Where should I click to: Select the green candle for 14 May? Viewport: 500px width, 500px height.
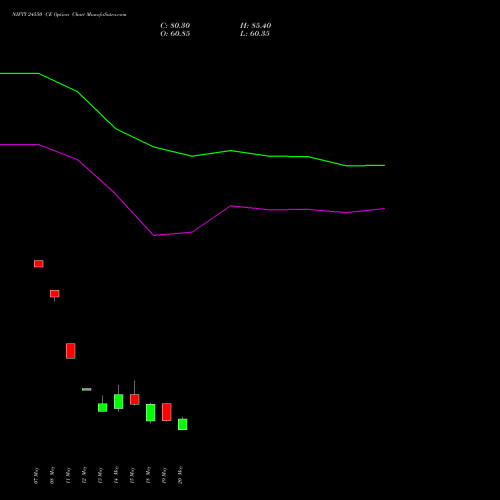[119, 401]
